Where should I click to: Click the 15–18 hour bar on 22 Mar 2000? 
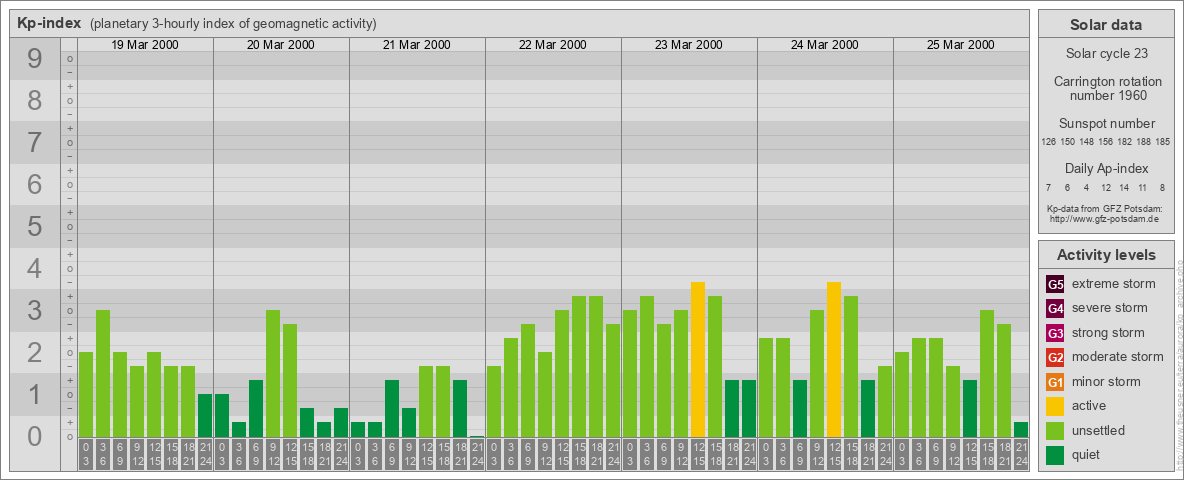coord(578,367)
